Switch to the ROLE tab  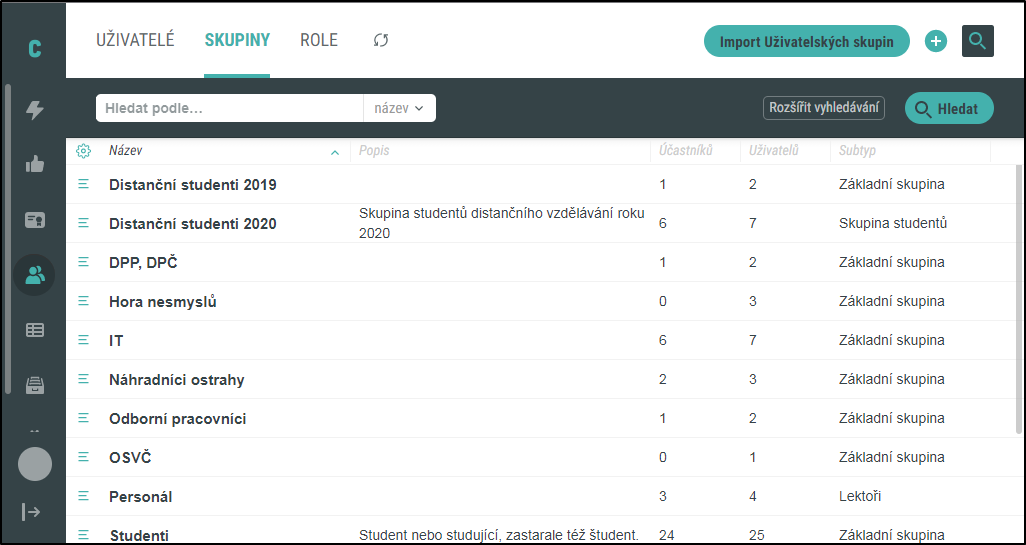pos(319,40)
